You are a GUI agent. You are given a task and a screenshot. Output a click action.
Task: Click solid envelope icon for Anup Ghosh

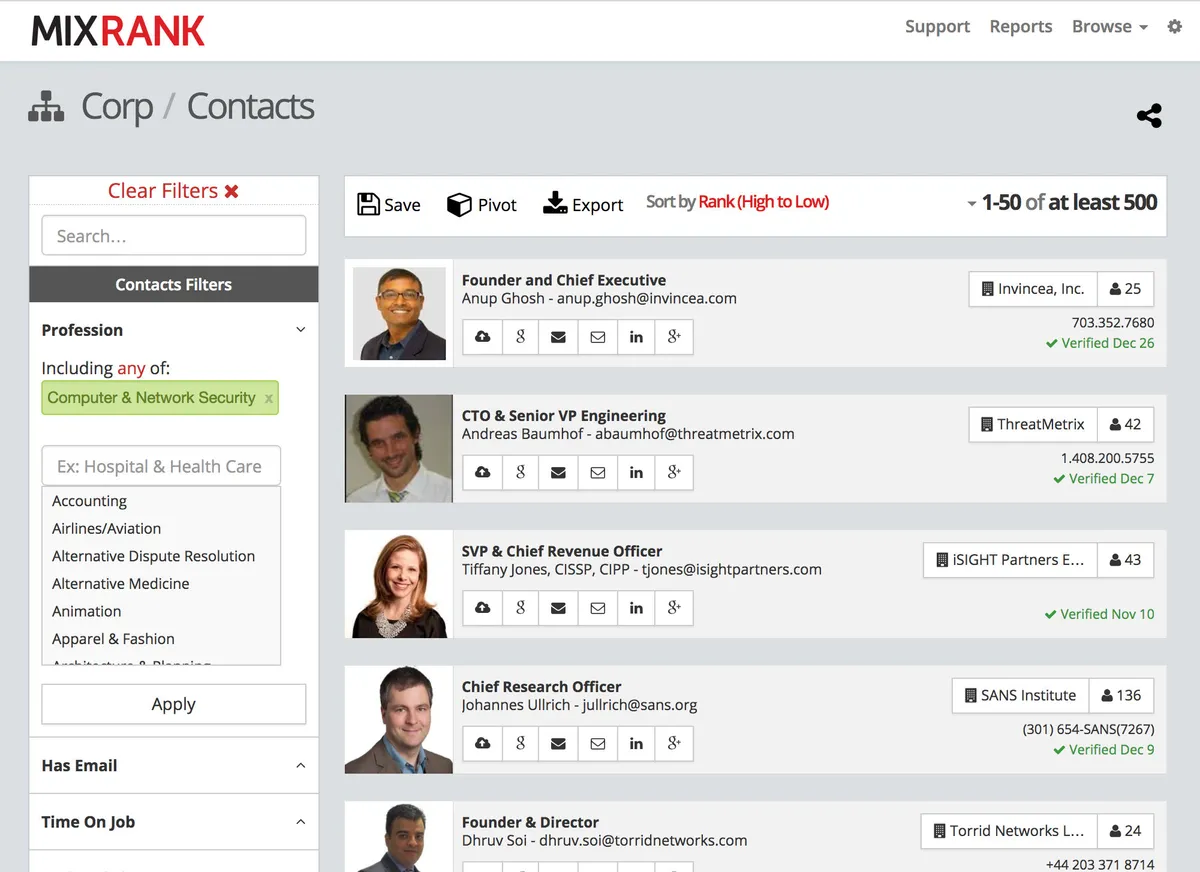[558, 337]
